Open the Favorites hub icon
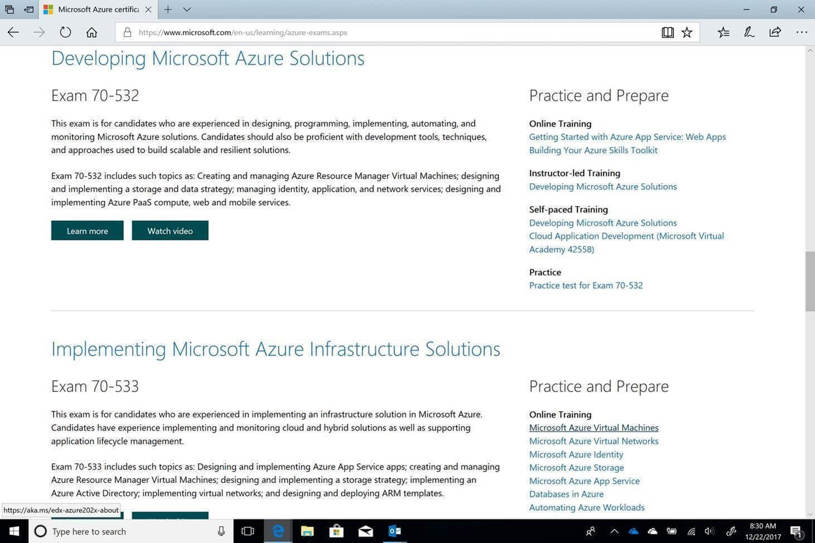 point(723,32)
